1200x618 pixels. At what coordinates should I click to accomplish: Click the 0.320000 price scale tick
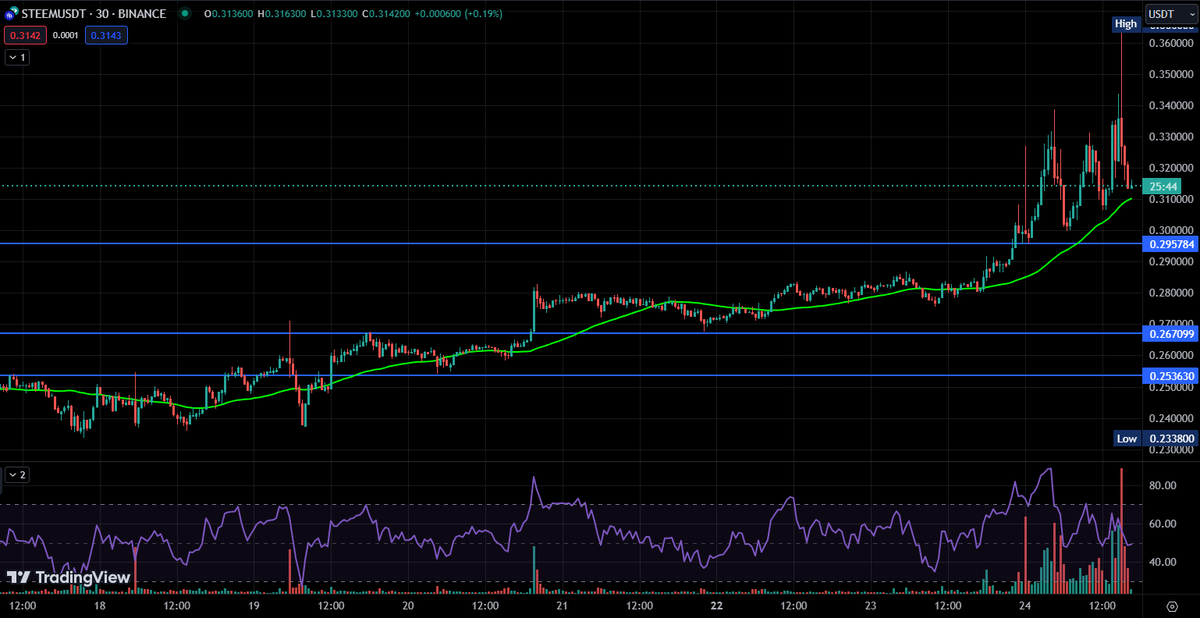coord(1171,168)
